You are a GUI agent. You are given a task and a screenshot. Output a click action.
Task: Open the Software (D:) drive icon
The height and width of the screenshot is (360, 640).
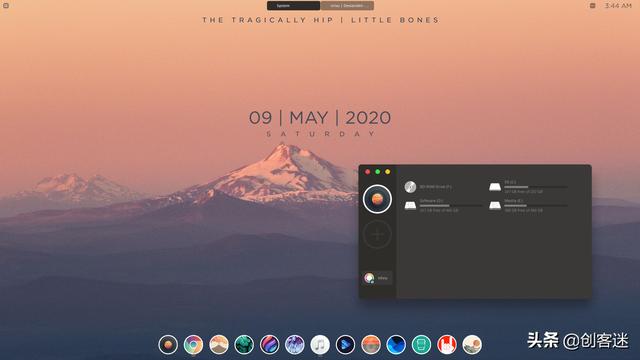point(410,205)
